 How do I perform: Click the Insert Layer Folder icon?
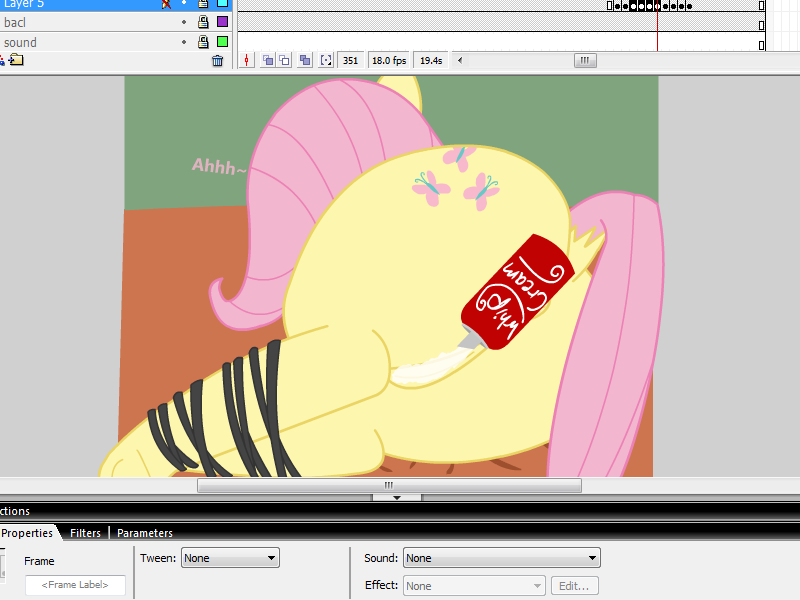(x=16, y=60)
